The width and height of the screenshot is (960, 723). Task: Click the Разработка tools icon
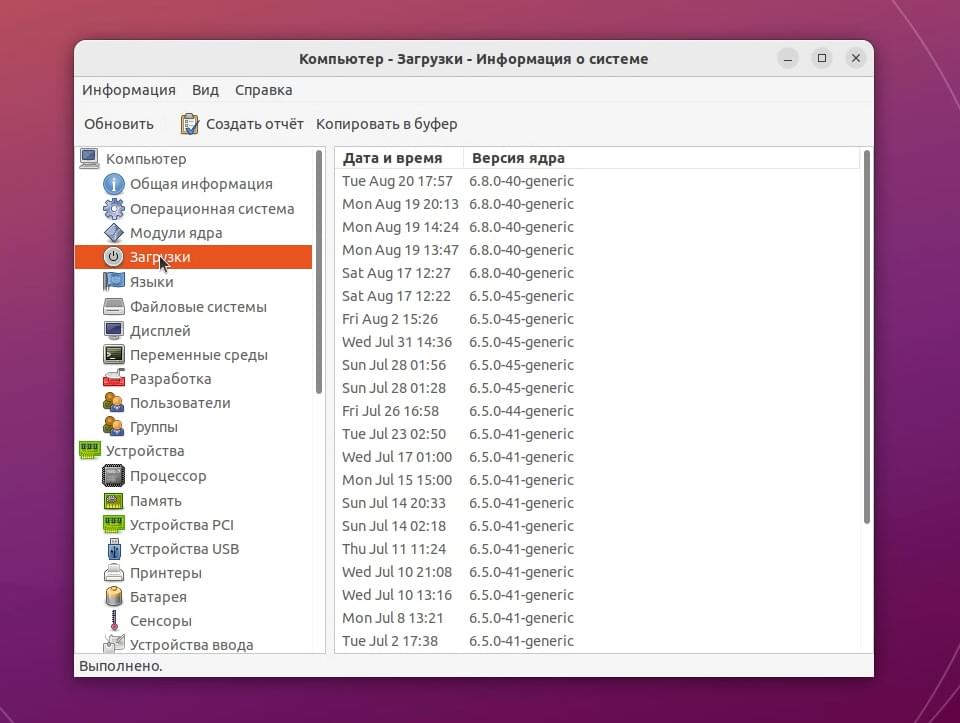pos(113,378)
